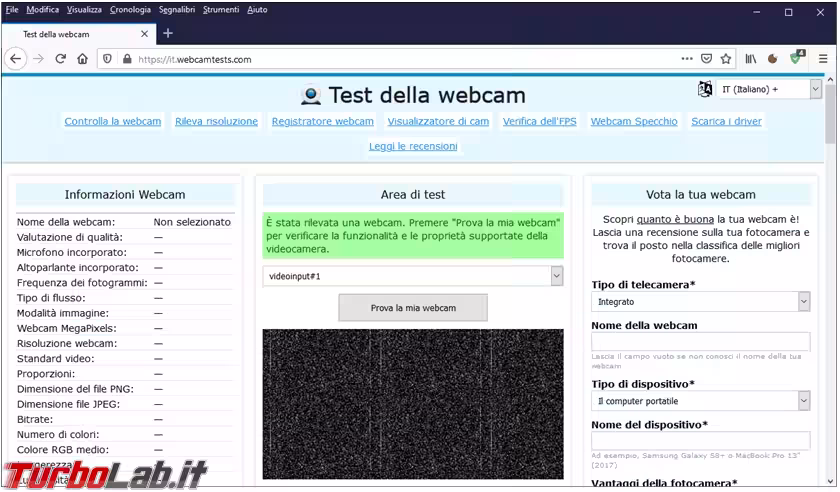Open the Segnalibri menu
The height and width of the screenshot is (492, 840).
pos(177,10)
